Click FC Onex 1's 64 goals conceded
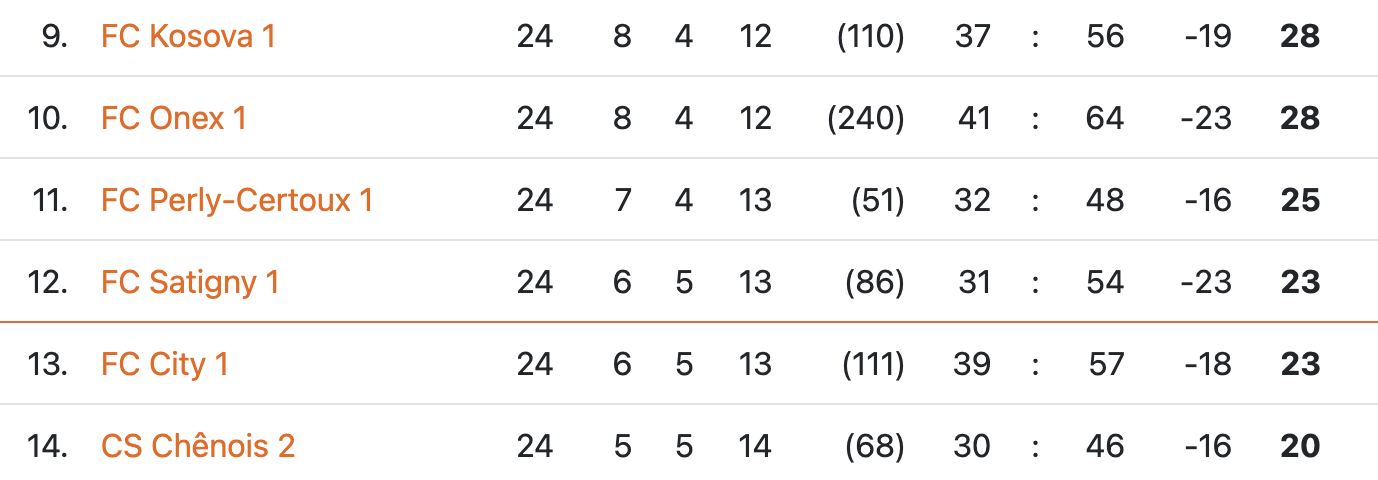Viewport: 1378px width, 480px height. [1105, 119]
